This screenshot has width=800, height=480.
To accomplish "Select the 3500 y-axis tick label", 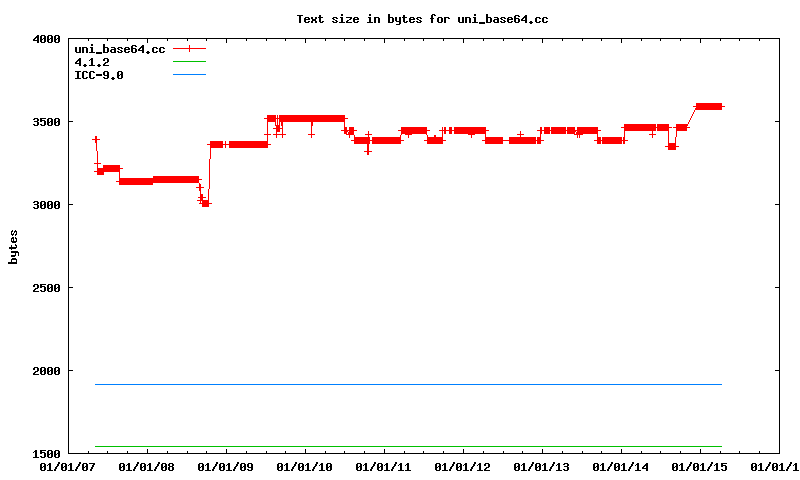I will tap(47, 122).
